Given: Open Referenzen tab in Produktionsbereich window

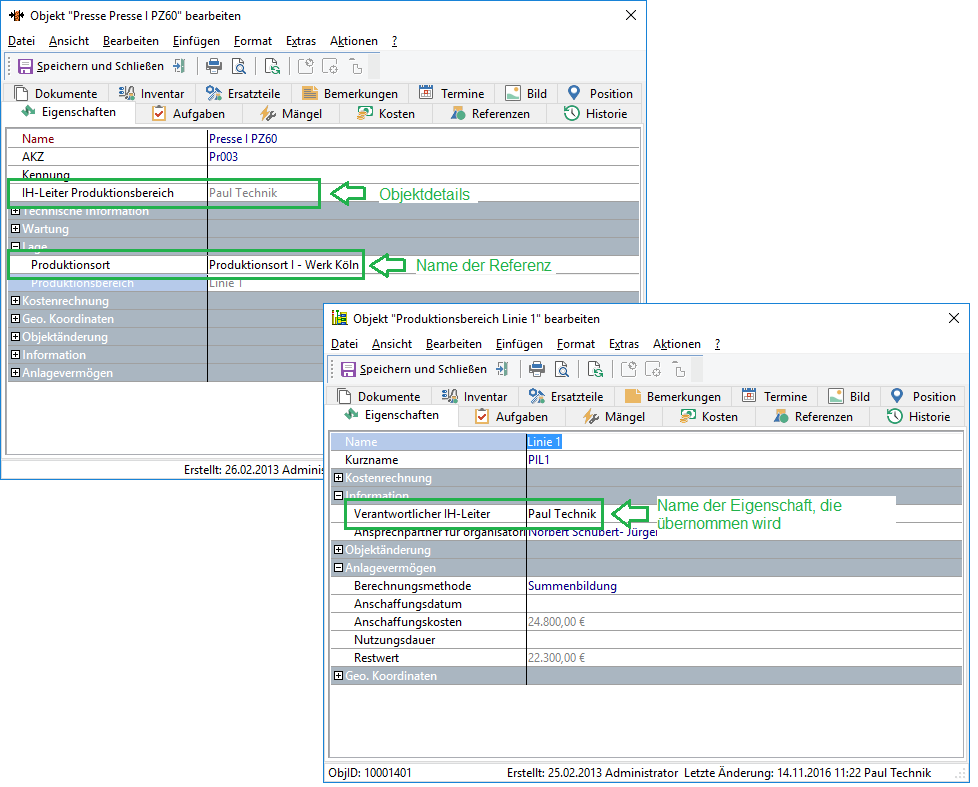Looking at the screenshot, I should coord(813,417).
